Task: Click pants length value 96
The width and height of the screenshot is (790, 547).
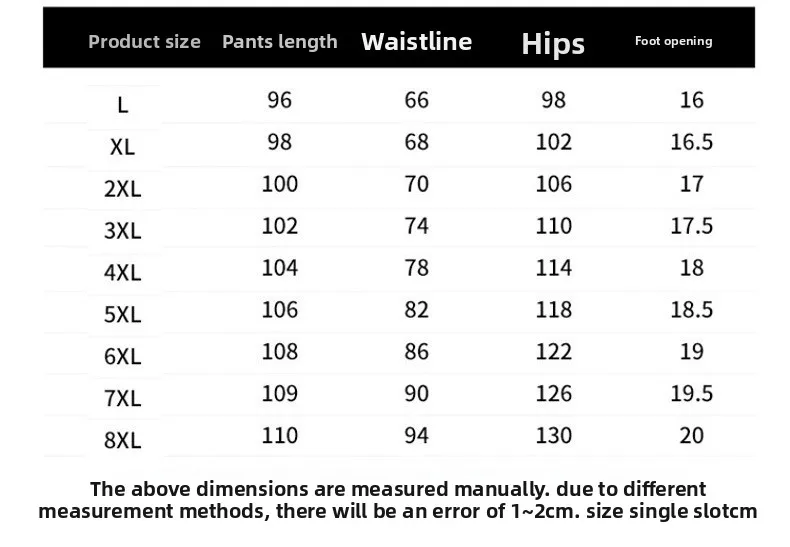Action: tap(280, 100)
